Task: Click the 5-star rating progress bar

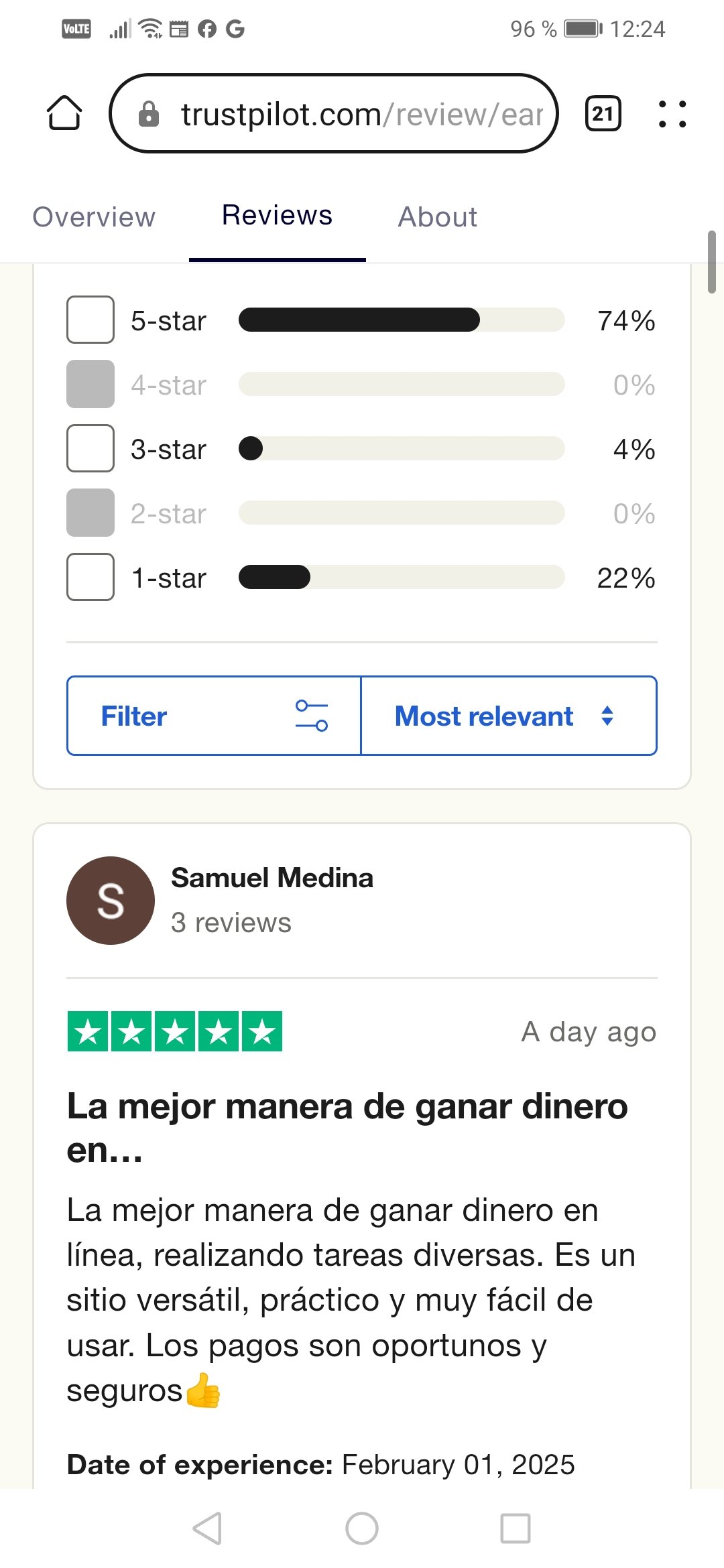Action: 402,320
